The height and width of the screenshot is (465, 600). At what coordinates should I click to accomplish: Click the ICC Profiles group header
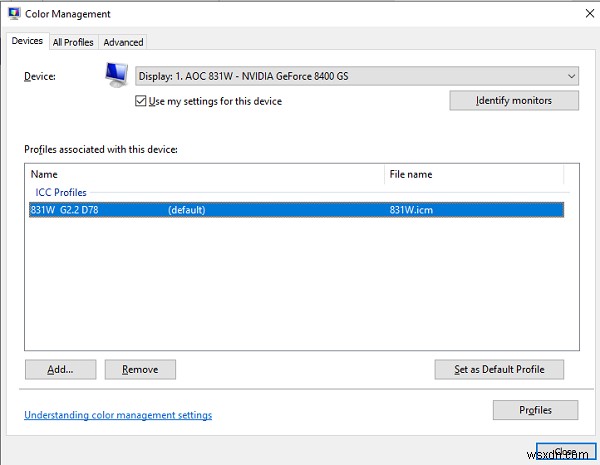[61, 192]
